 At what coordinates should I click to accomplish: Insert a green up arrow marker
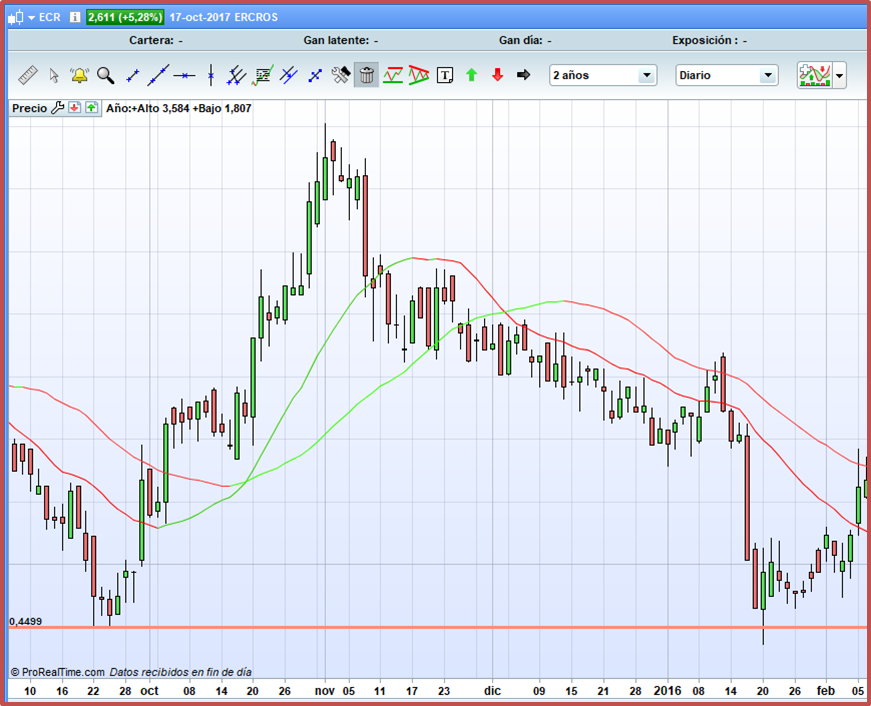pos(472,75)
